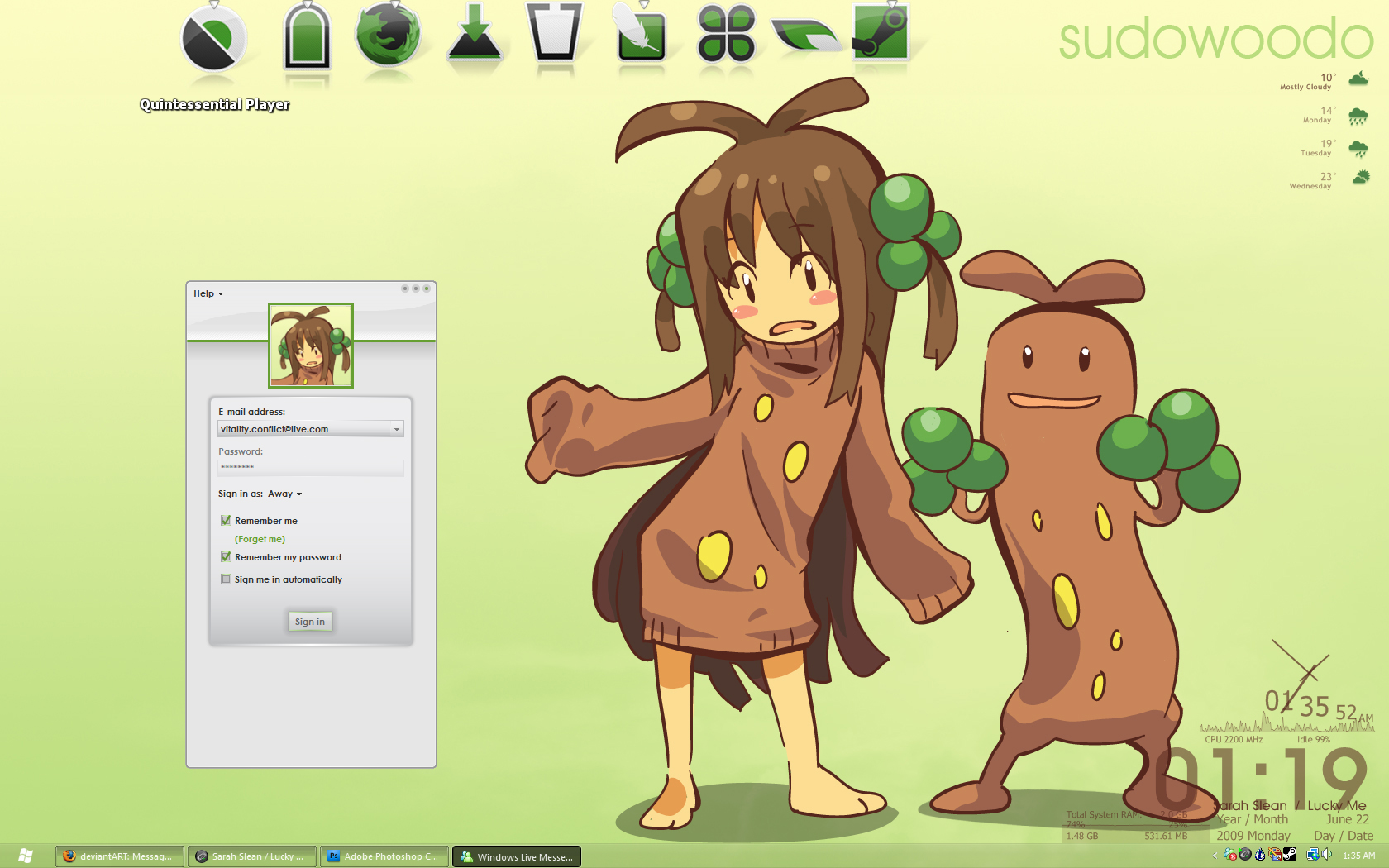Switch to Adobe Photoshop taskbar button

tap(384, 856)
